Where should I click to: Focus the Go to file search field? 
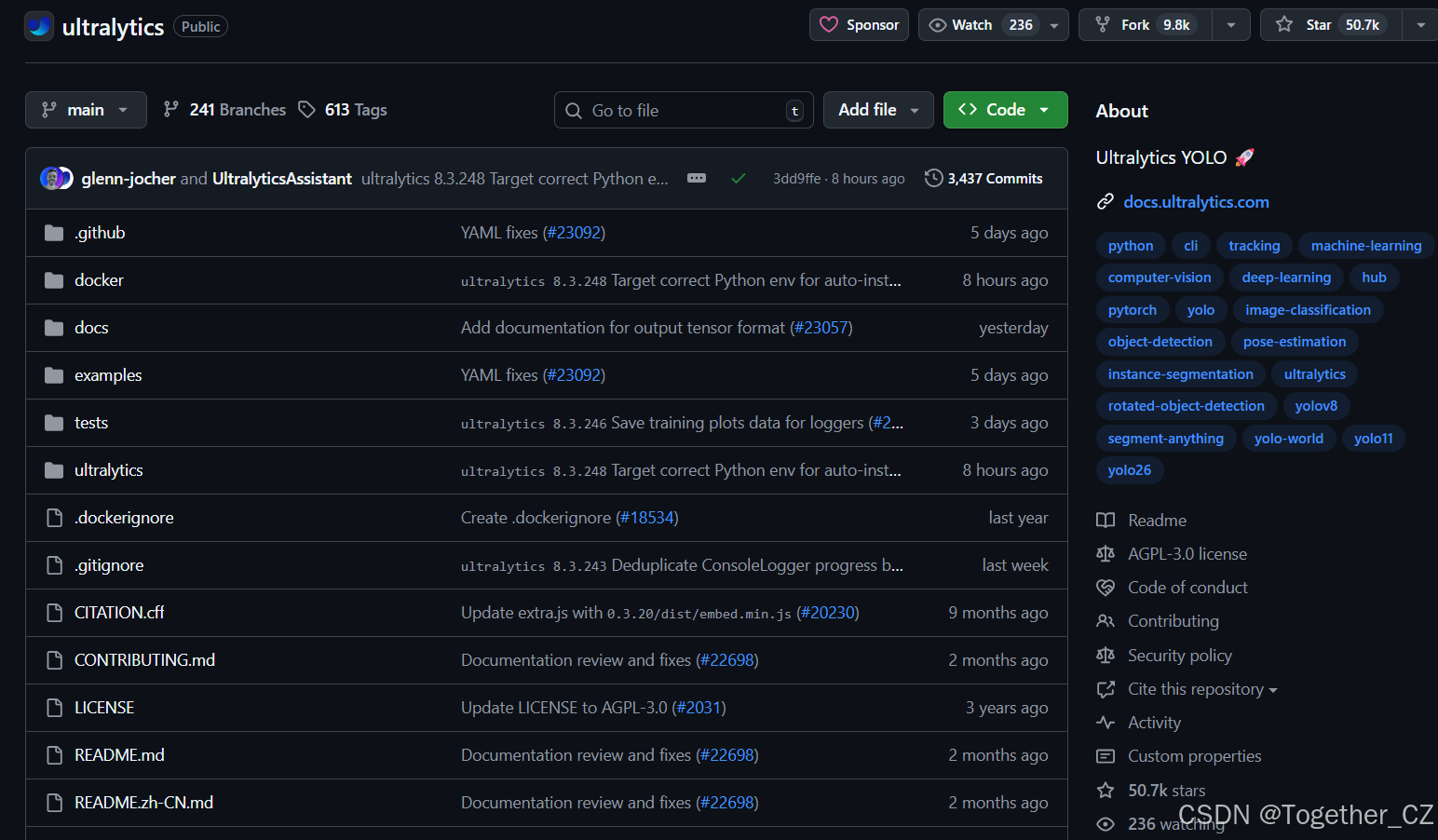point(684,111)
